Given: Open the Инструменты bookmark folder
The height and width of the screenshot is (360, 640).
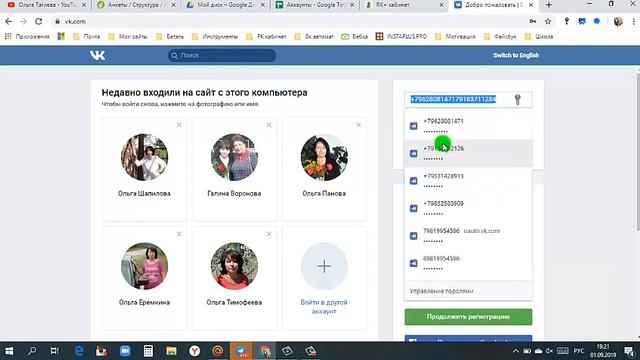Looking at the screenshot, I should 215,36.
